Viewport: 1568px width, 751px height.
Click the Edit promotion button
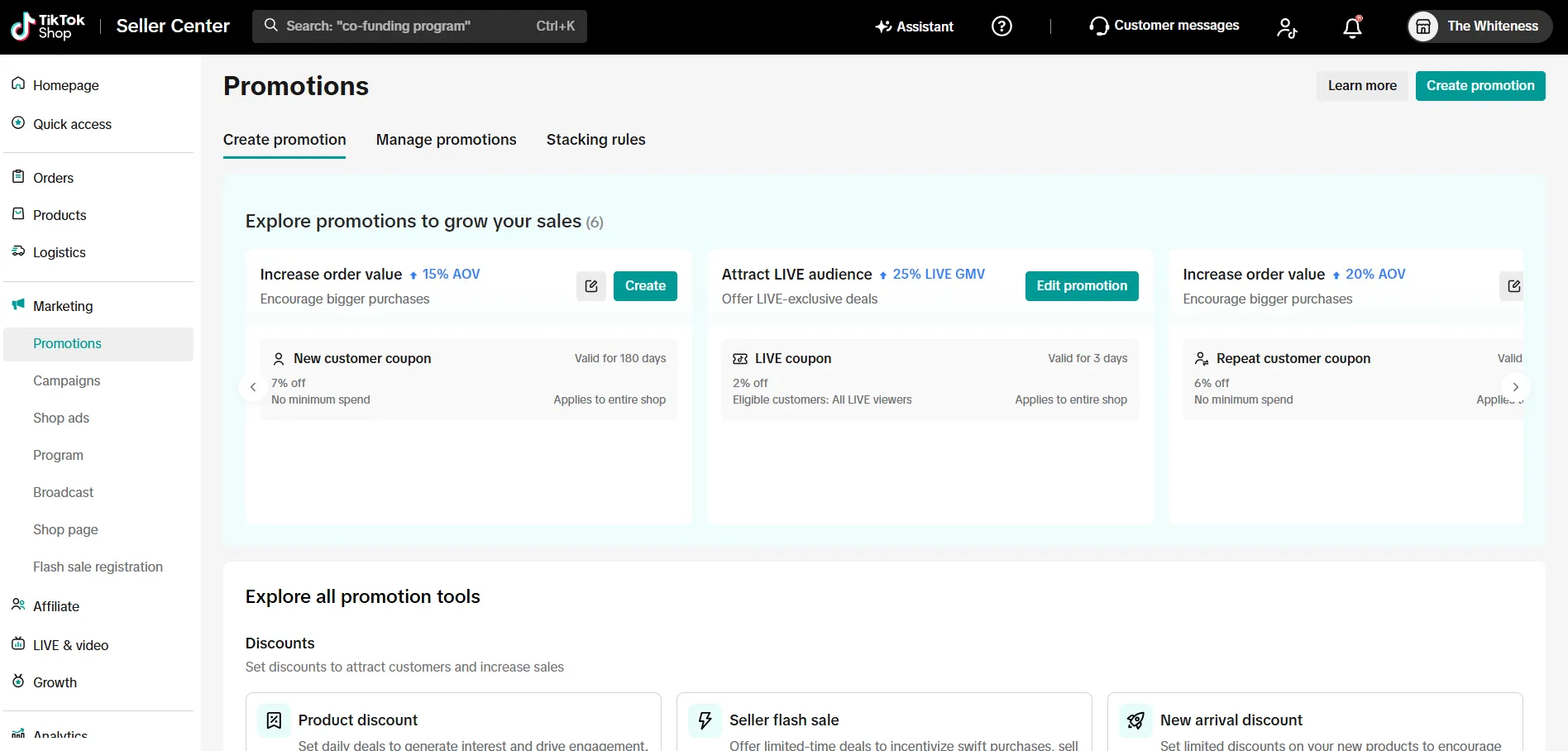tap(1082, 286)
